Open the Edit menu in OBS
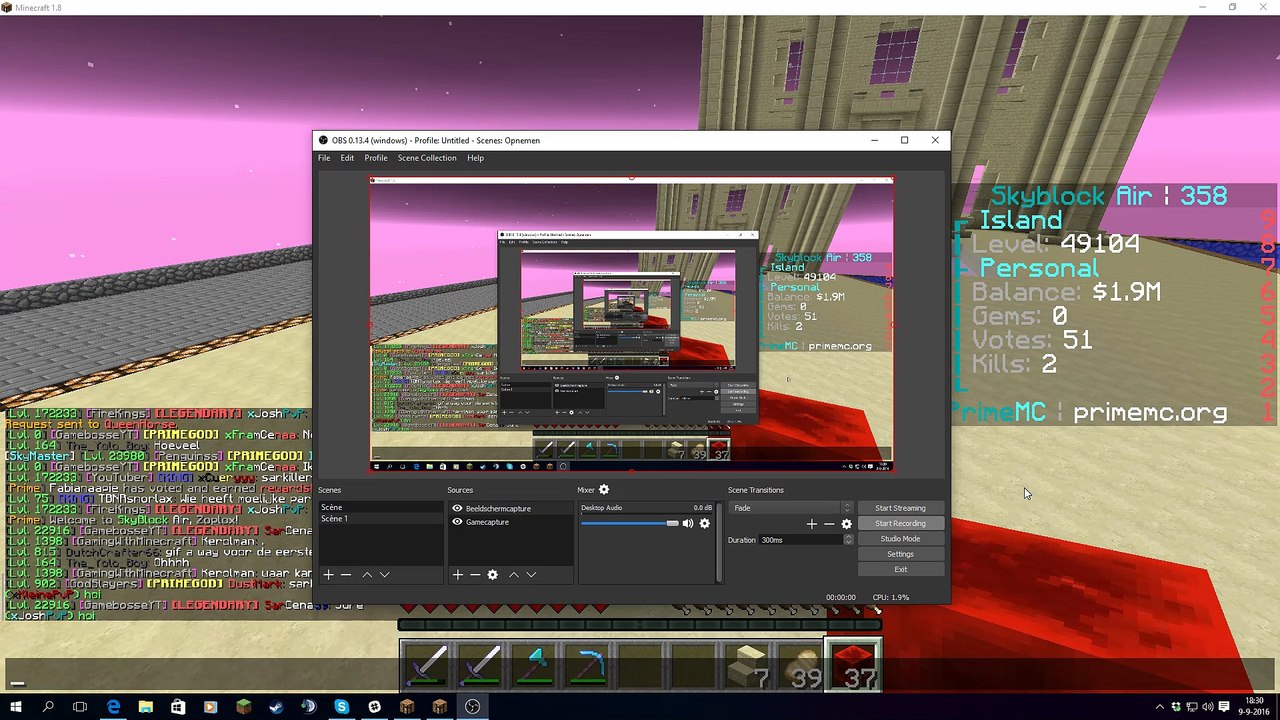This screenshot has width=1280, height=720. coord(347,158)
